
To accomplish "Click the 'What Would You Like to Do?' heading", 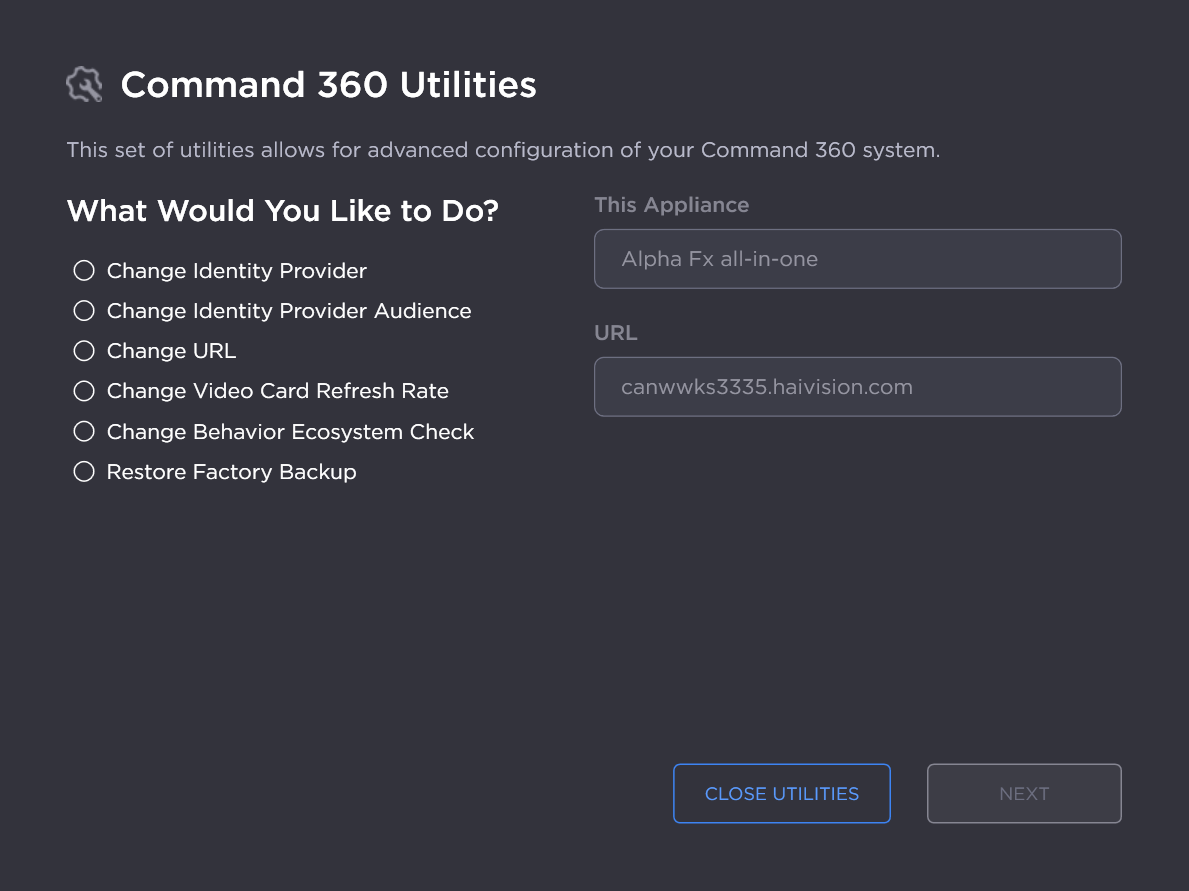I will 282,211.
